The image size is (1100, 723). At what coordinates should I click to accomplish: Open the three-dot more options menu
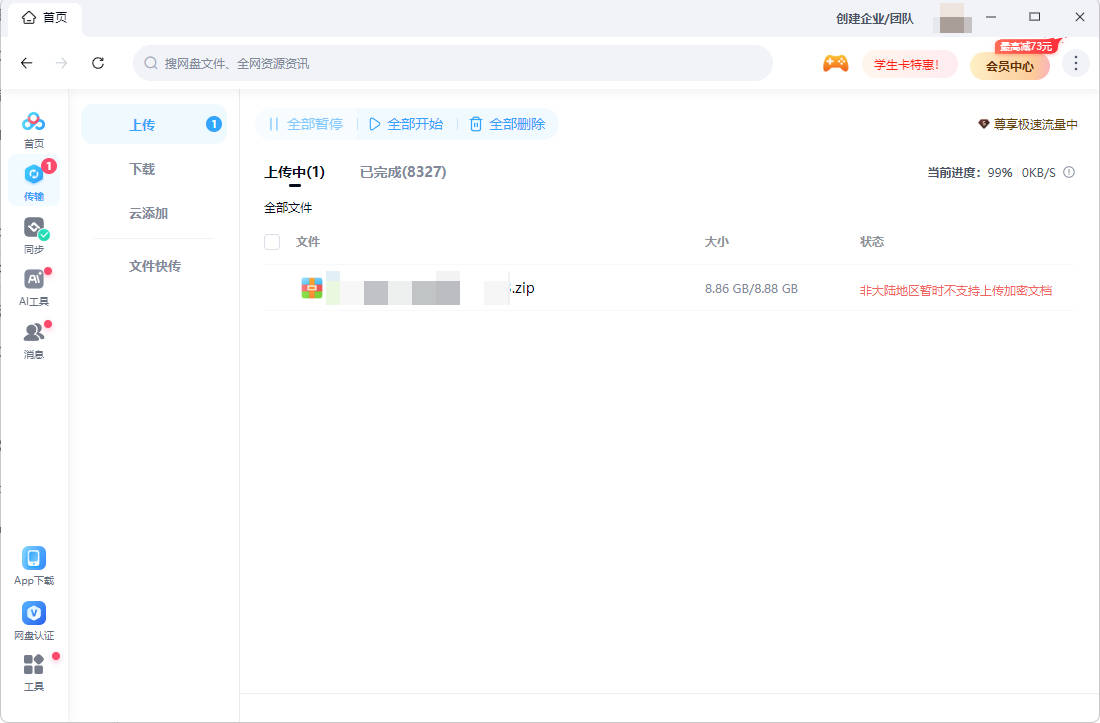click(1075, 63)
